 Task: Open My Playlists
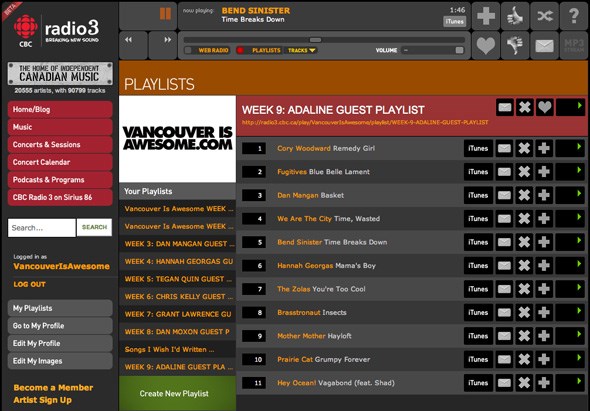60,308
